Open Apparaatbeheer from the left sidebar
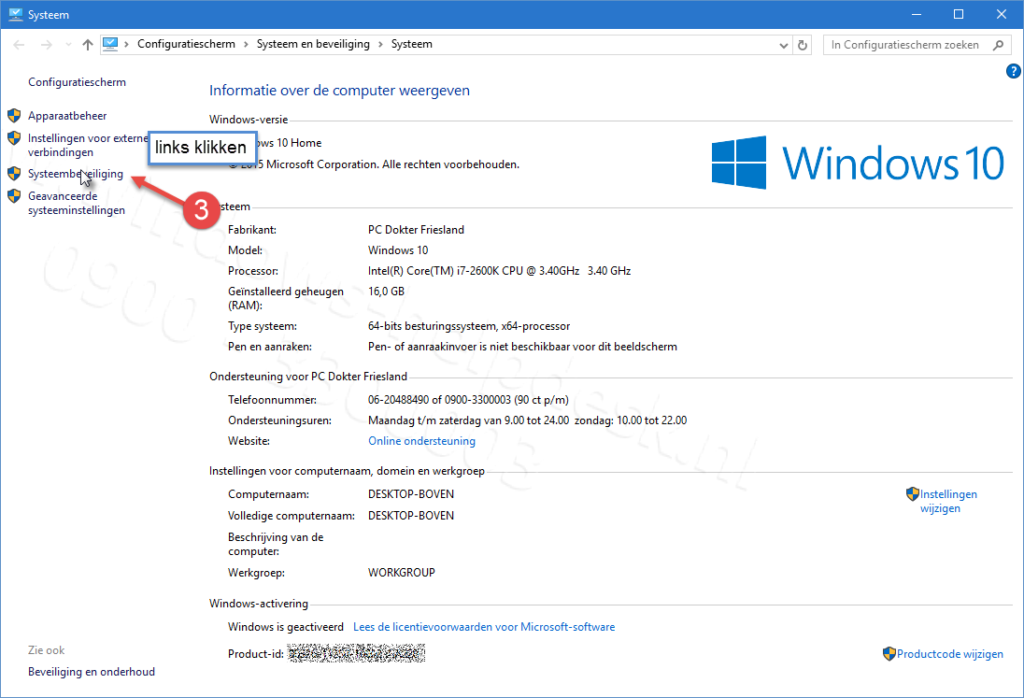 (x=67, y=116)
